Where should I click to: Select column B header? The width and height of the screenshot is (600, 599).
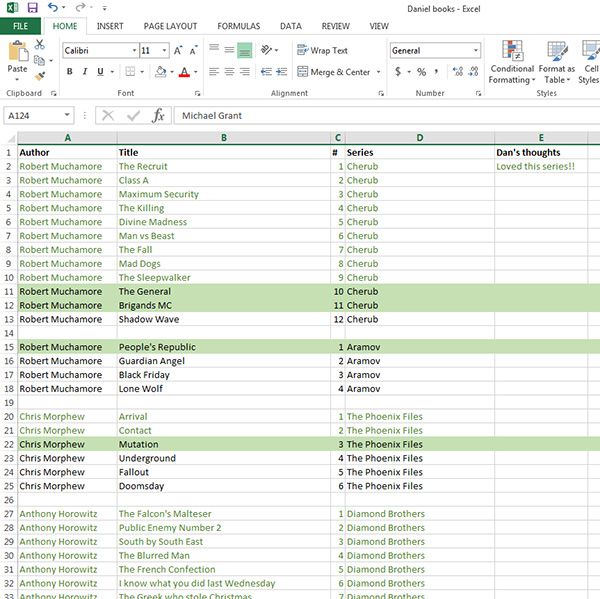[x=224, y=138]
